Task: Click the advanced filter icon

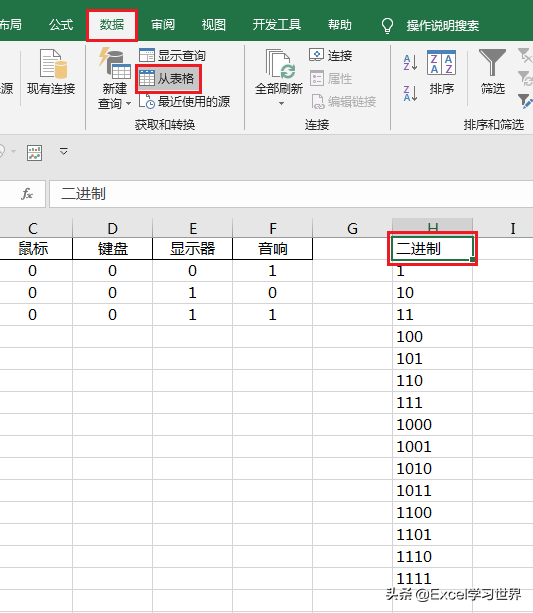Action: (x=525, y=101)
